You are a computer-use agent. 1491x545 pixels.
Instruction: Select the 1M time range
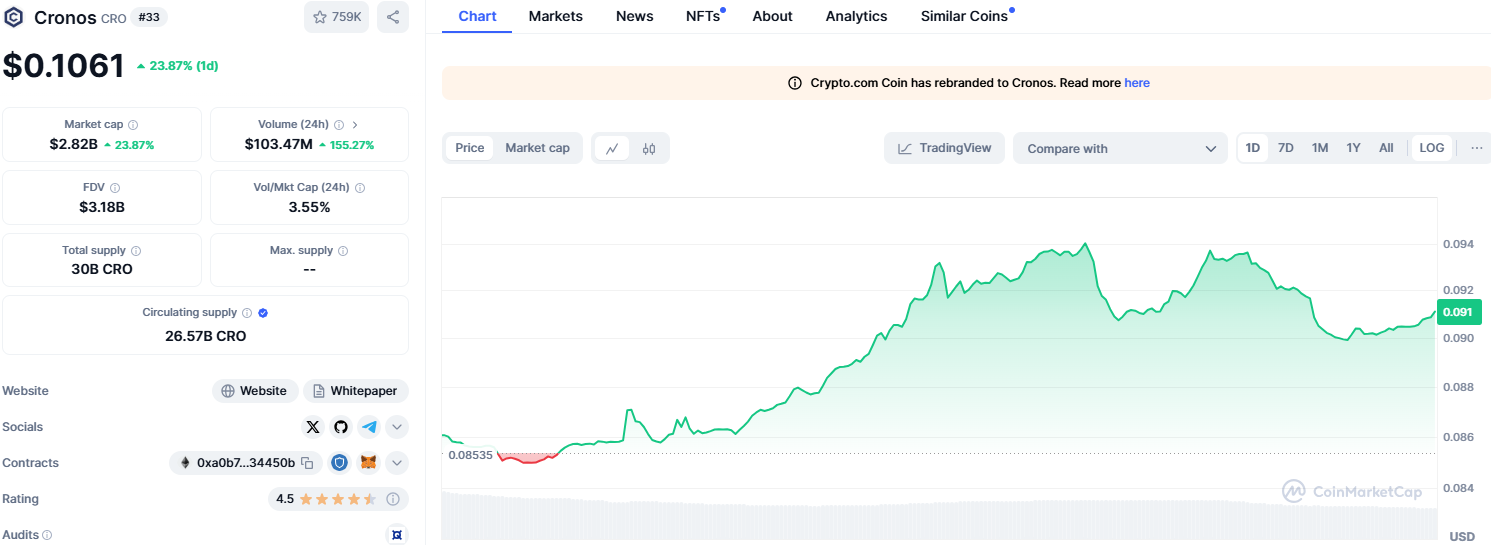(1320, 148)
